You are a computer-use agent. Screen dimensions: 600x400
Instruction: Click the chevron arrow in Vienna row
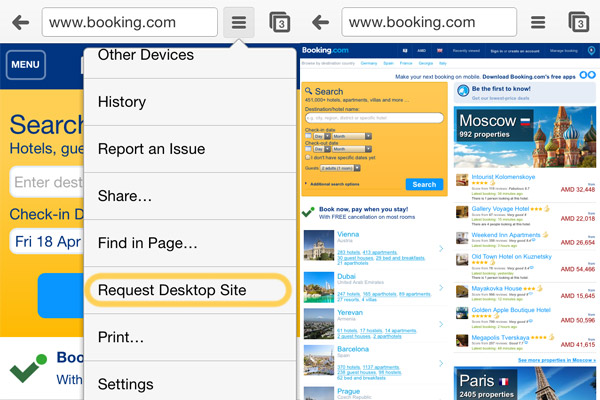point(441,249)
